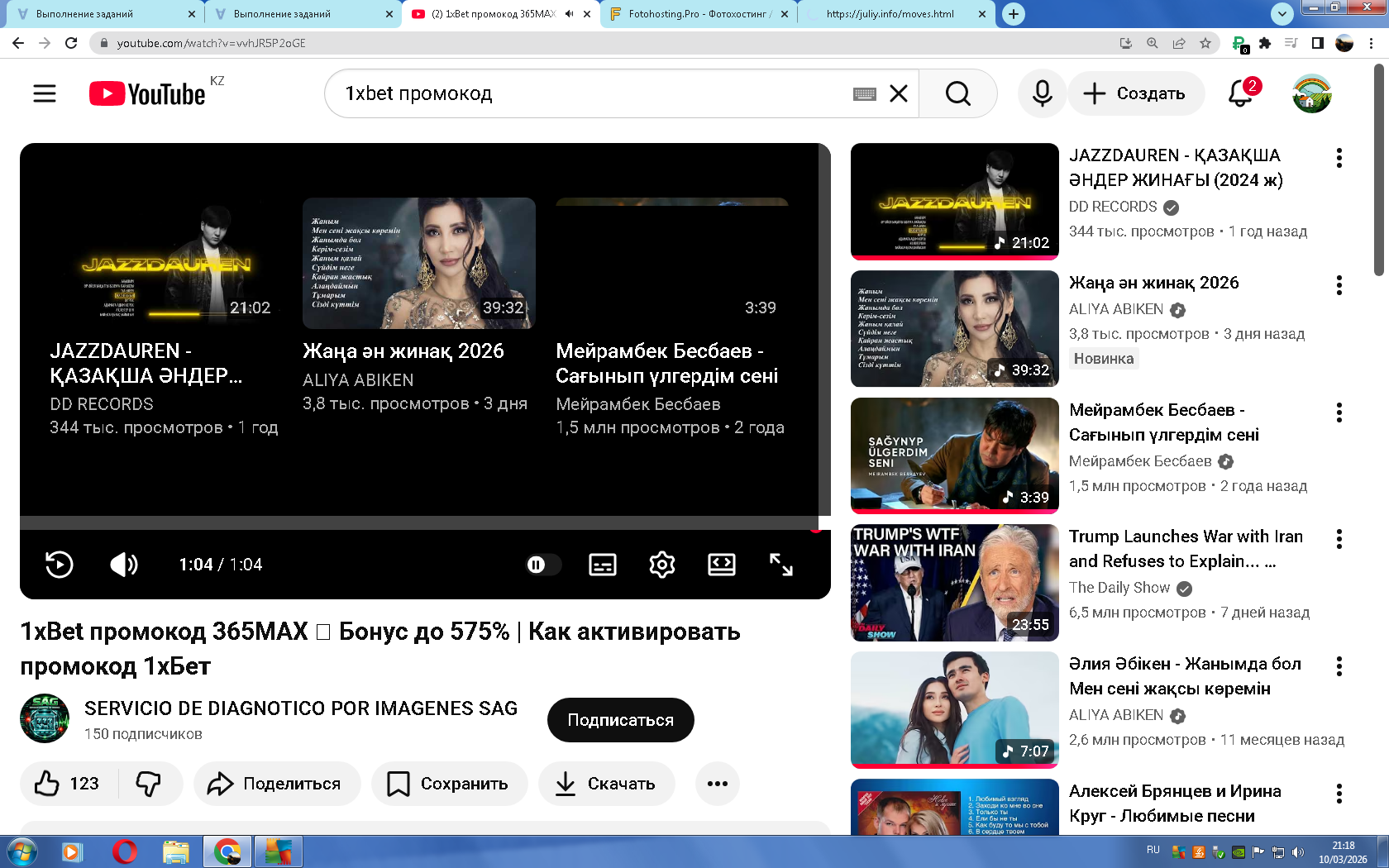Open the notifications bell
The height and width of the screenshot is (868, 1389).
(x=1240, y=93)
